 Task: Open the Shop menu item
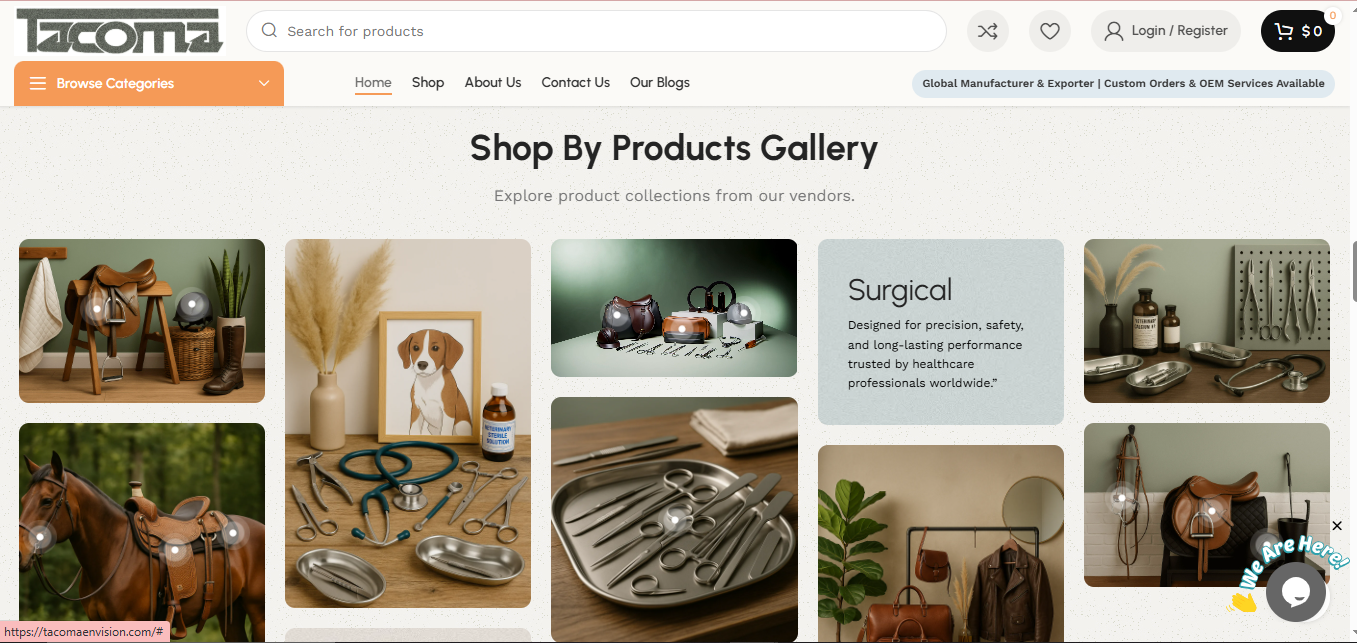(x=428, y=83)
